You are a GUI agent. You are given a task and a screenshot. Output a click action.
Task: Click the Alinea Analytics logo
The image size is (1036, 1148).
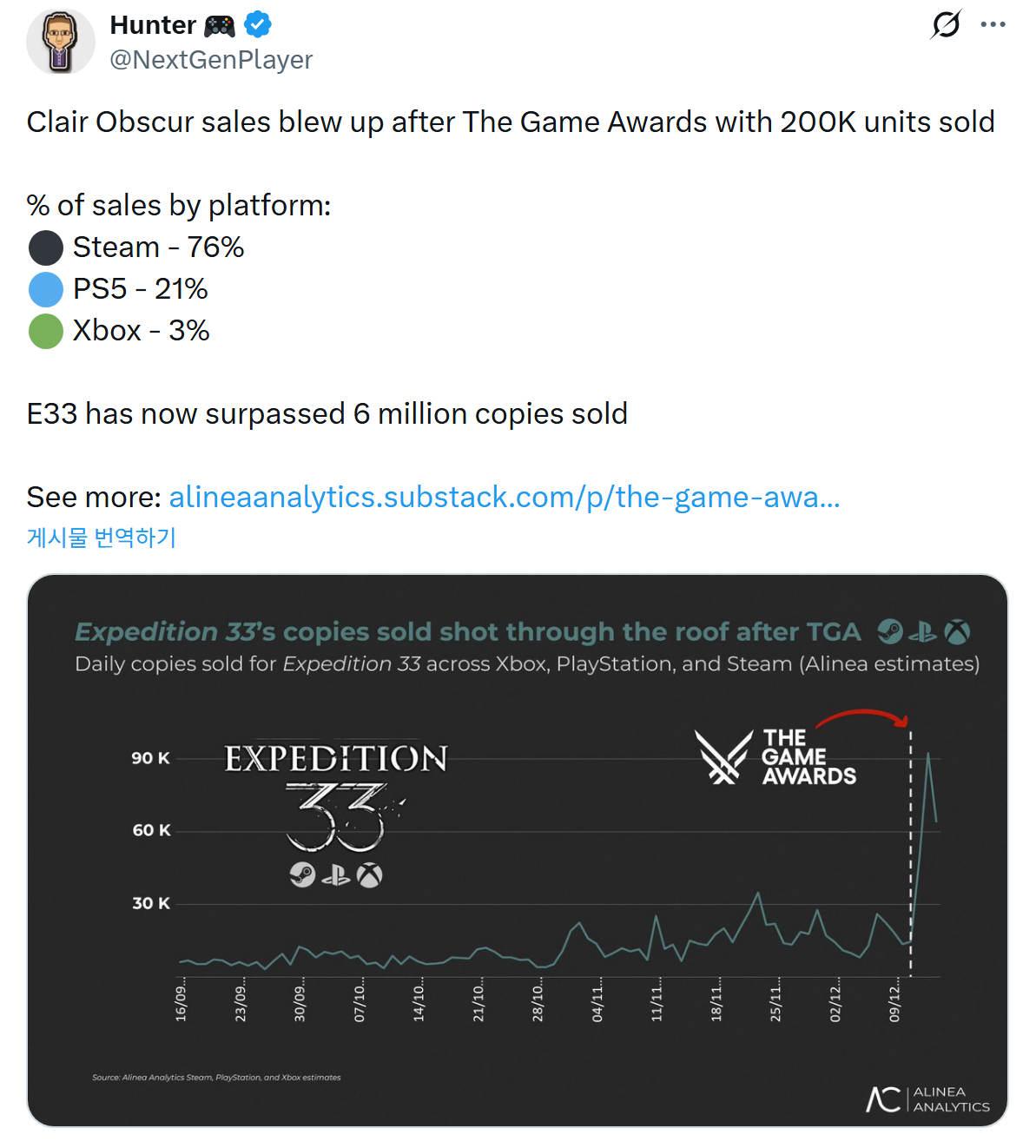pos(927,1099)
